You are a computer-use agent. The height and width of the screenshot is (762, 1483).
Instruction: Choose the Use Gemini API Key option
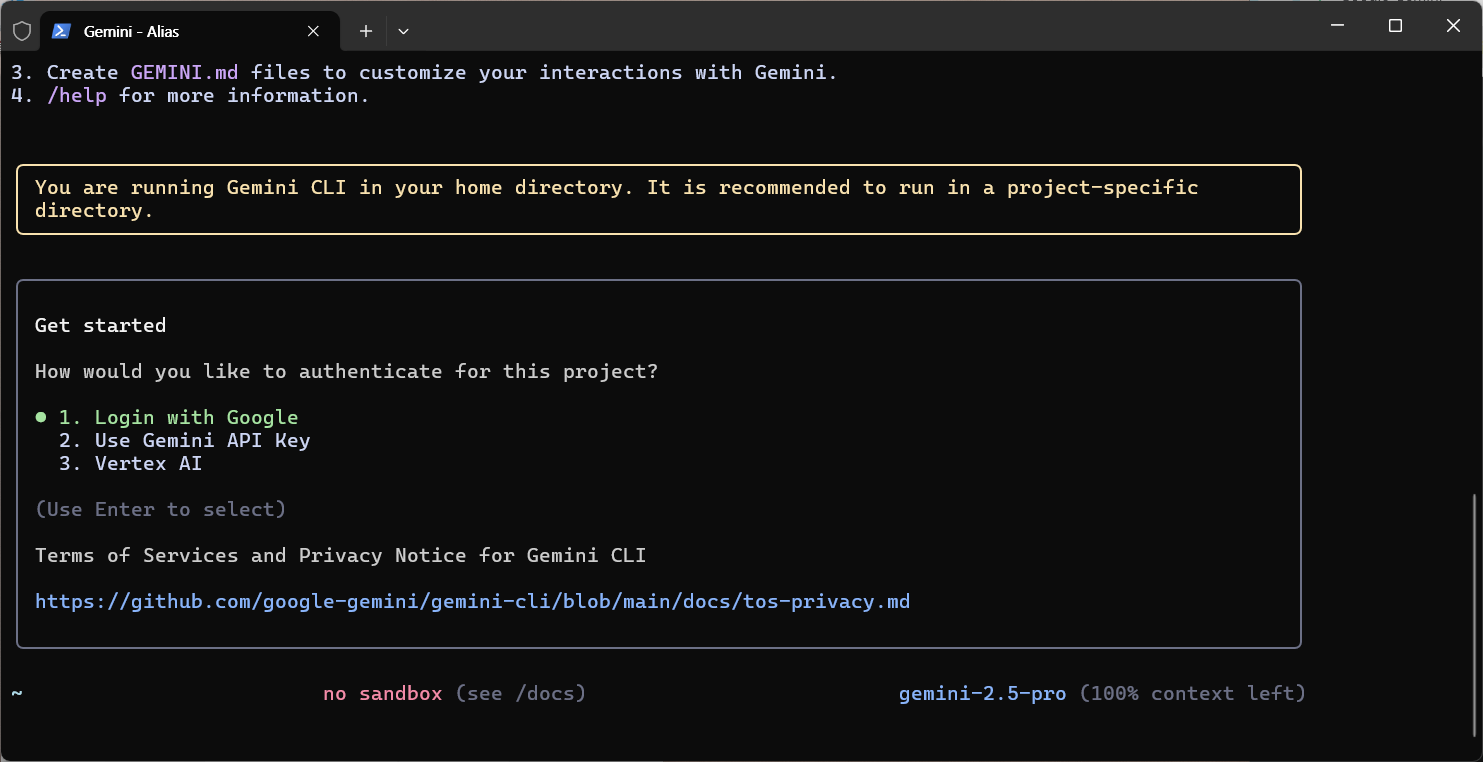[202, 440]
